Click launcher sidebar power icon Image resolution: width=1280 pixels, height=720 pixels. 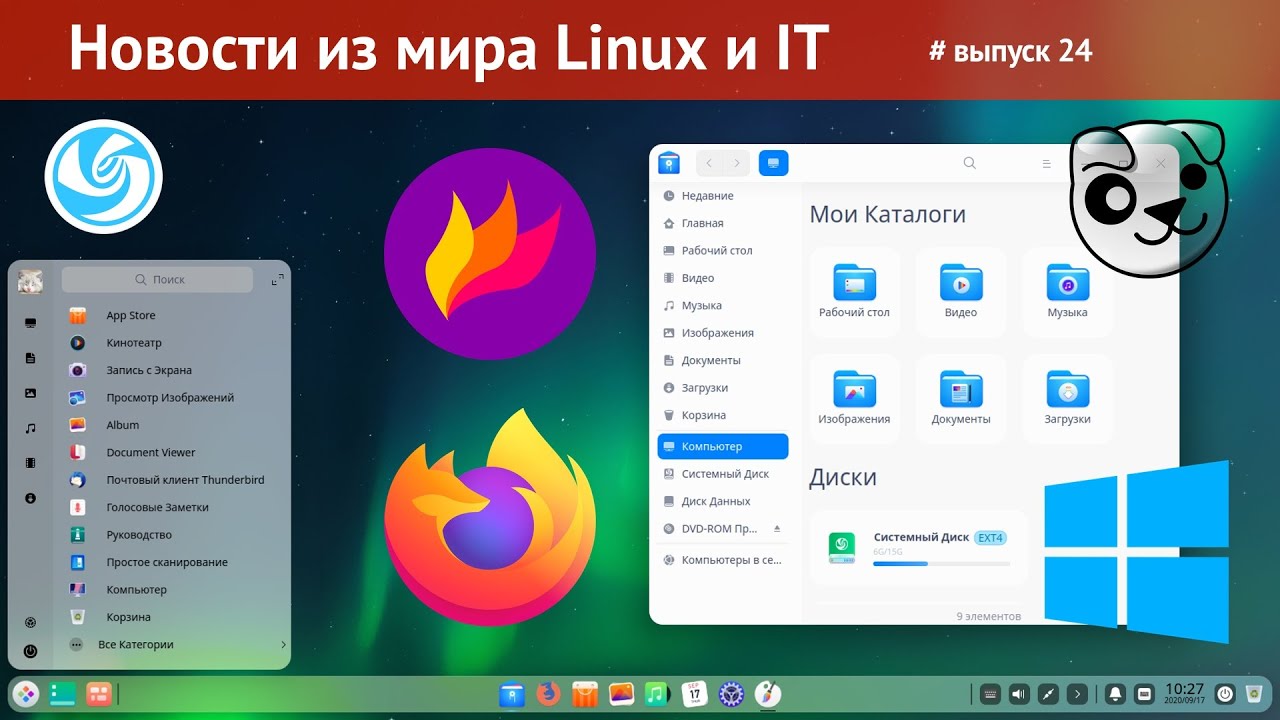pos(30,651)
